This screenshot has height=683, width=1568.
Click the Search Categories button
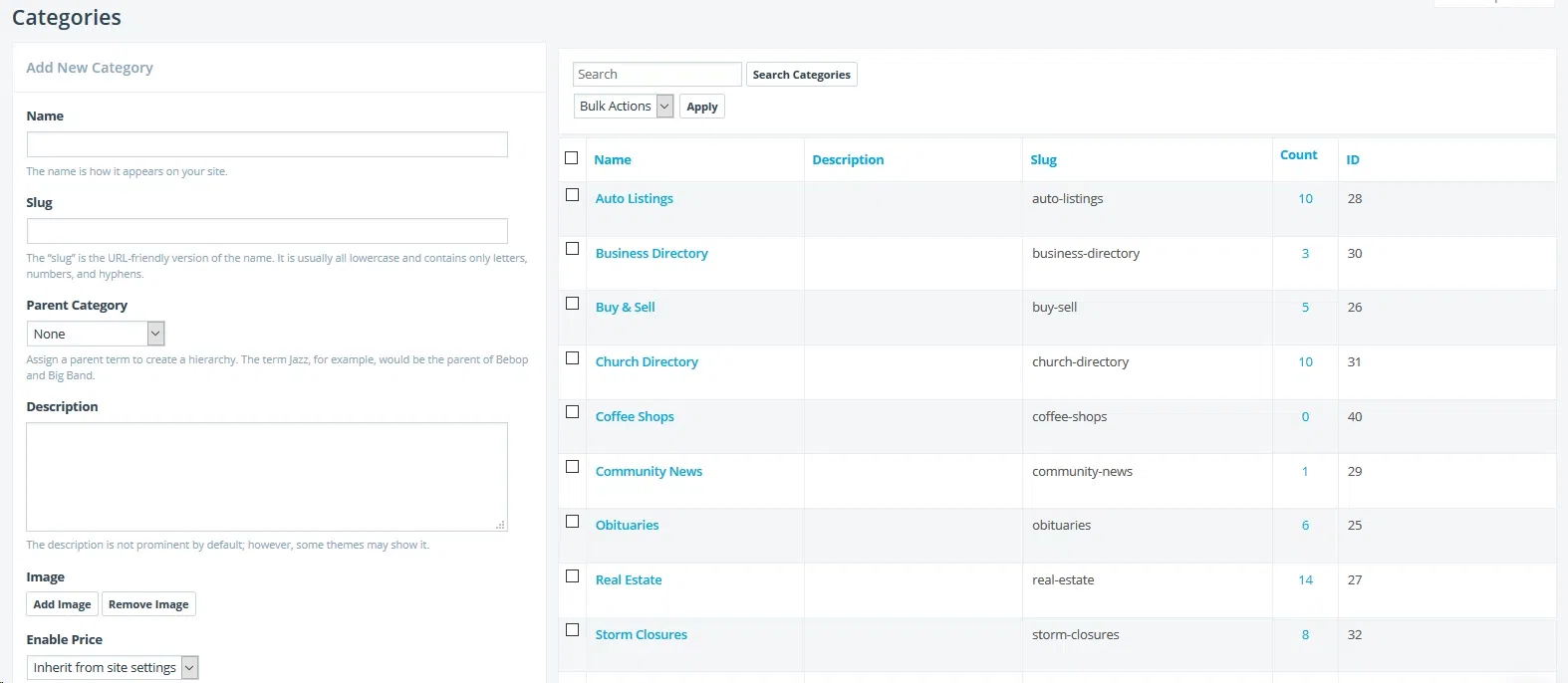(x=801, y=75)
